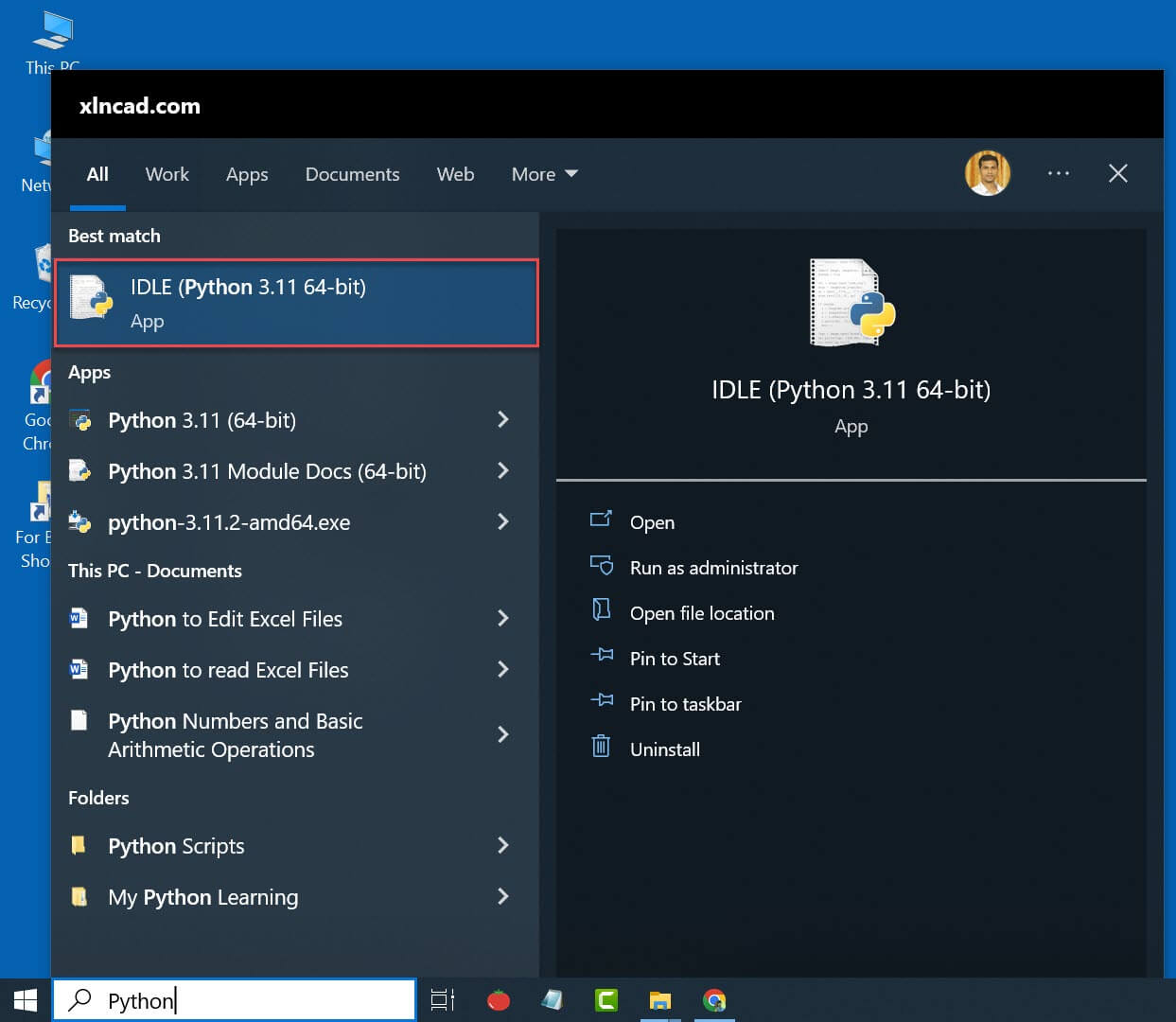Open the IDLE Python 3.11 best match
Image resolution: width=1176 pixels, height=1022 pixels.
point(295,303)
